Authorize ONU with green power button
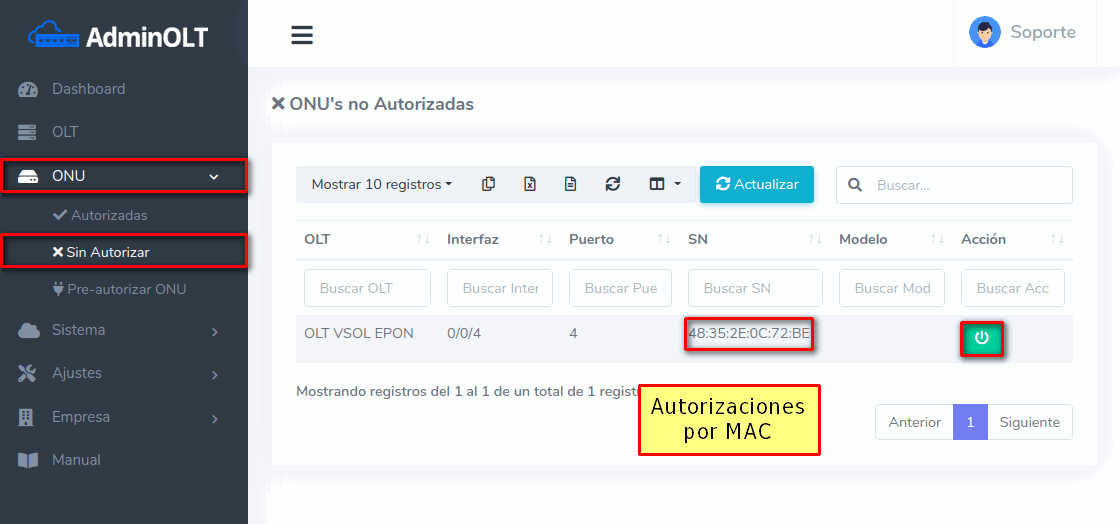Viewport: 1120px width, 524px height. coord(981,339)
